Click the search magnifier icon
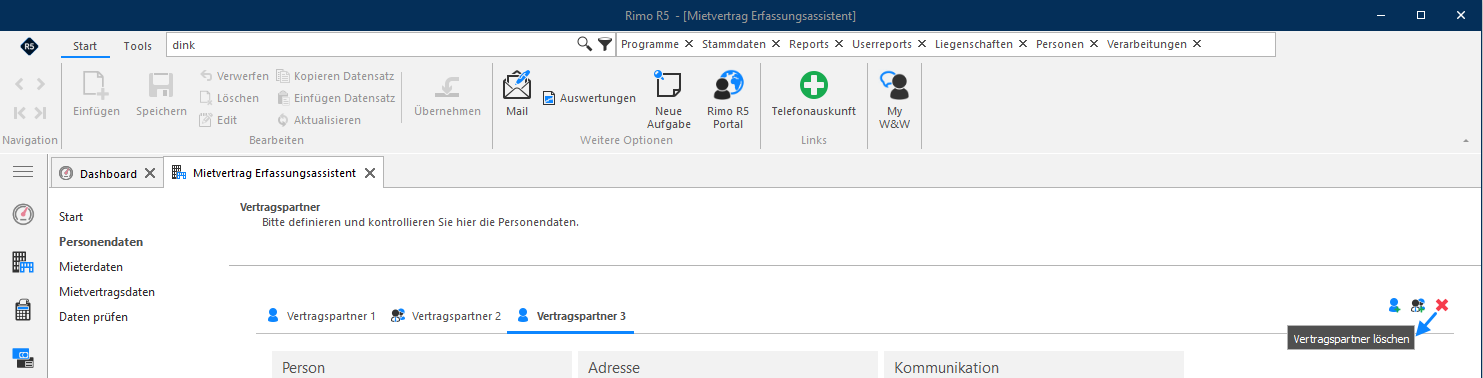 point(585,44)
